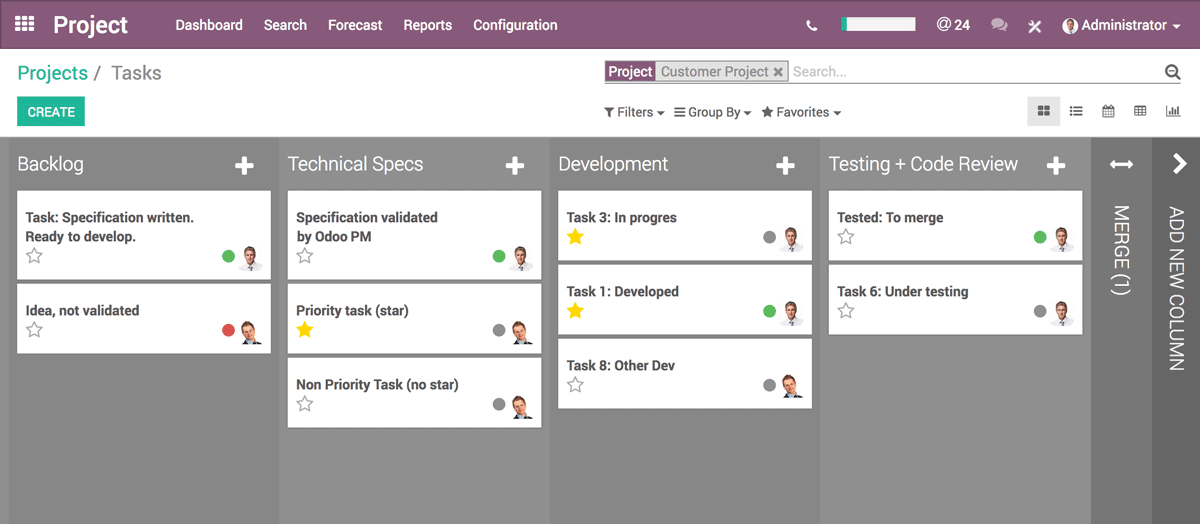Open the apps grid menu
Viewport: 1200px width, 524px height.
25,24
